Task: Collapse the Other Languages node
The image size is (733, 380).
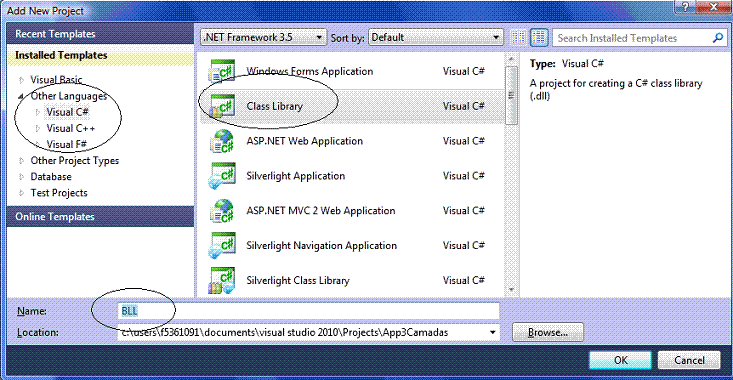Action: 22,96
